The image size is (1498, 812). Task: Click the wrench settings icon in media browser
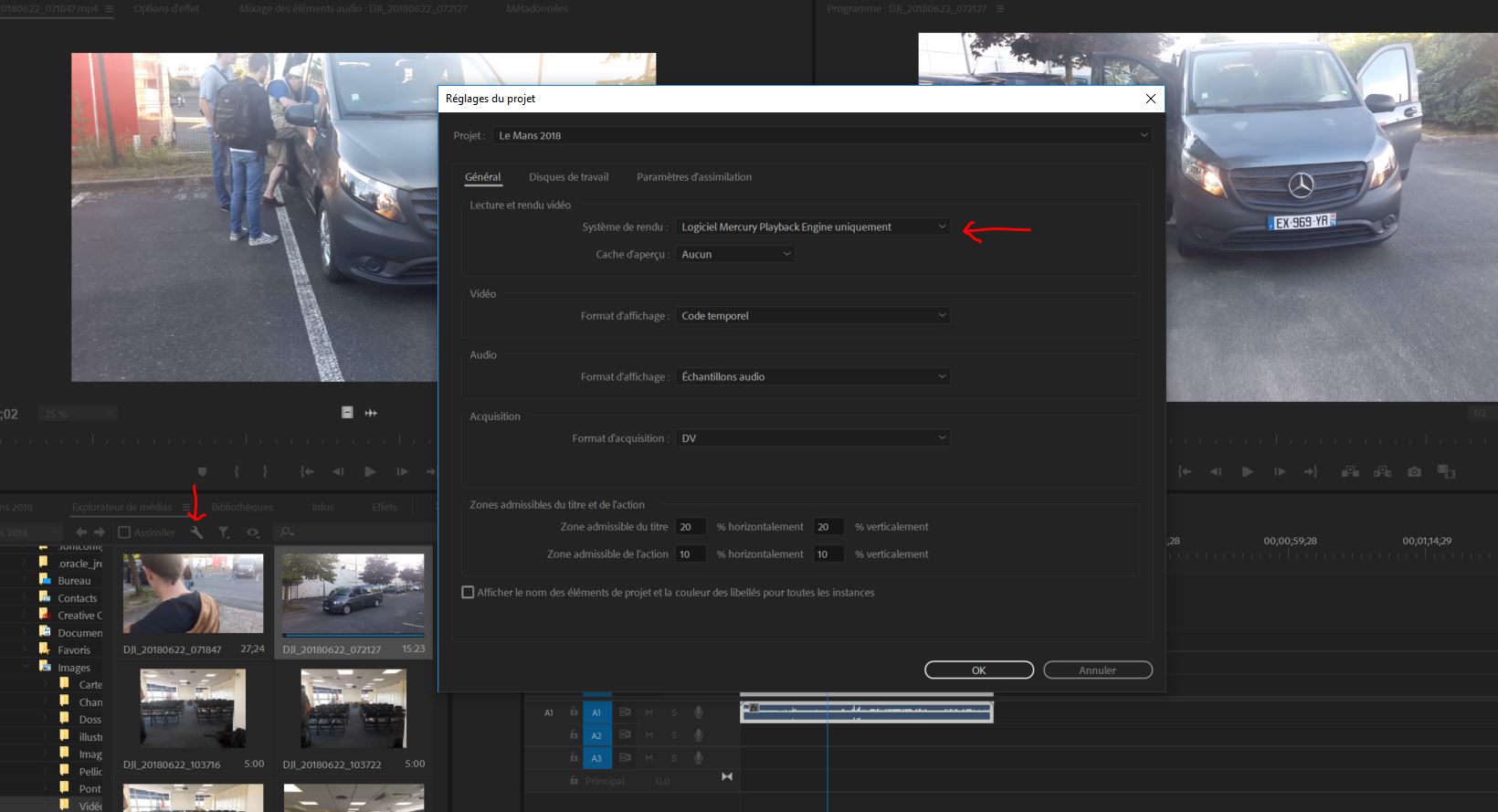pos(196,533)
